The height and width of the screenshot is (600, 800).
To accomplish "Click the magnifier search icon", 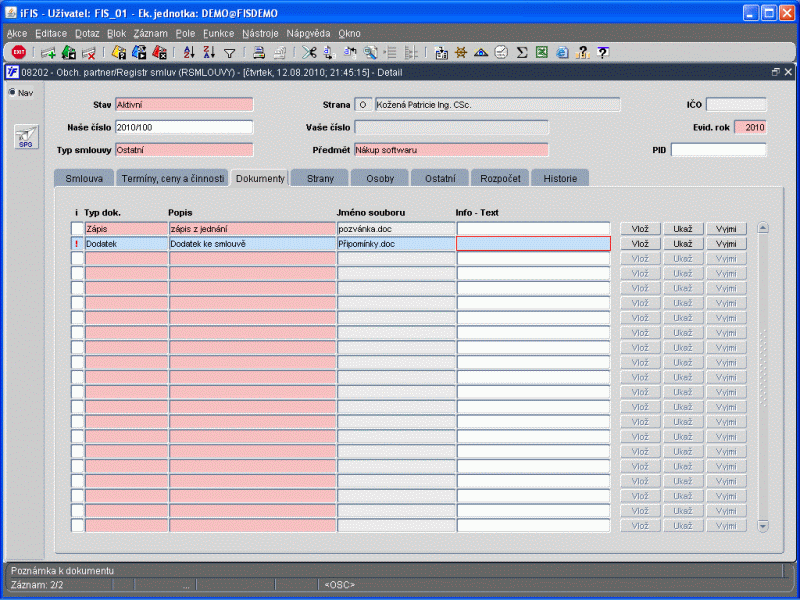I will (370, 52).
